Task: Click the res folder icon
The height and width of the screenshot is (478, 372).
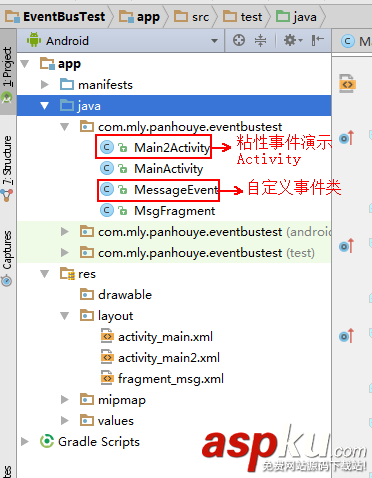Action: [67, 274]
